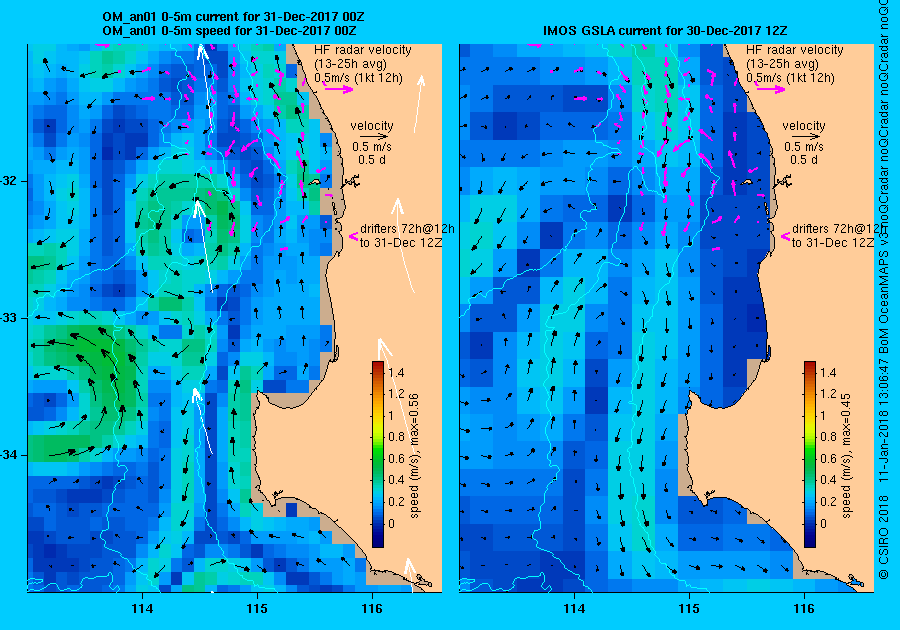The width and height of the screenshot is (900, 630).
Task: Click 'to 31-Dec 12Z' text in left panel
Action: coord(401,243)
